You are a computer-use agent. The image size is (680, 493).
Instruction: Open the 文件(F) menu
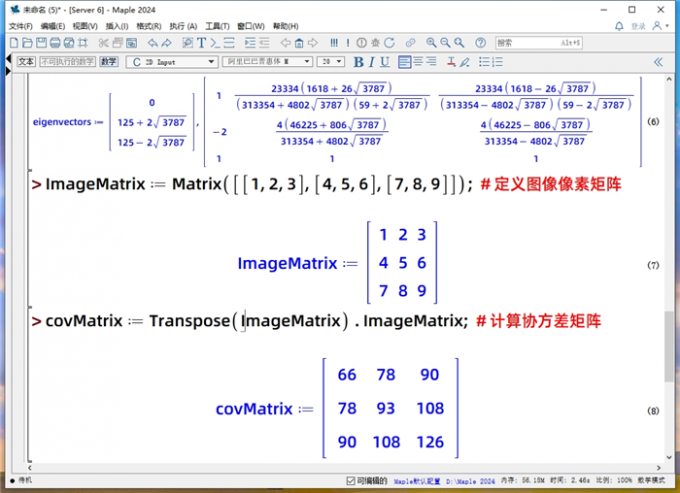pyautogui.click(x=20, y=26)
